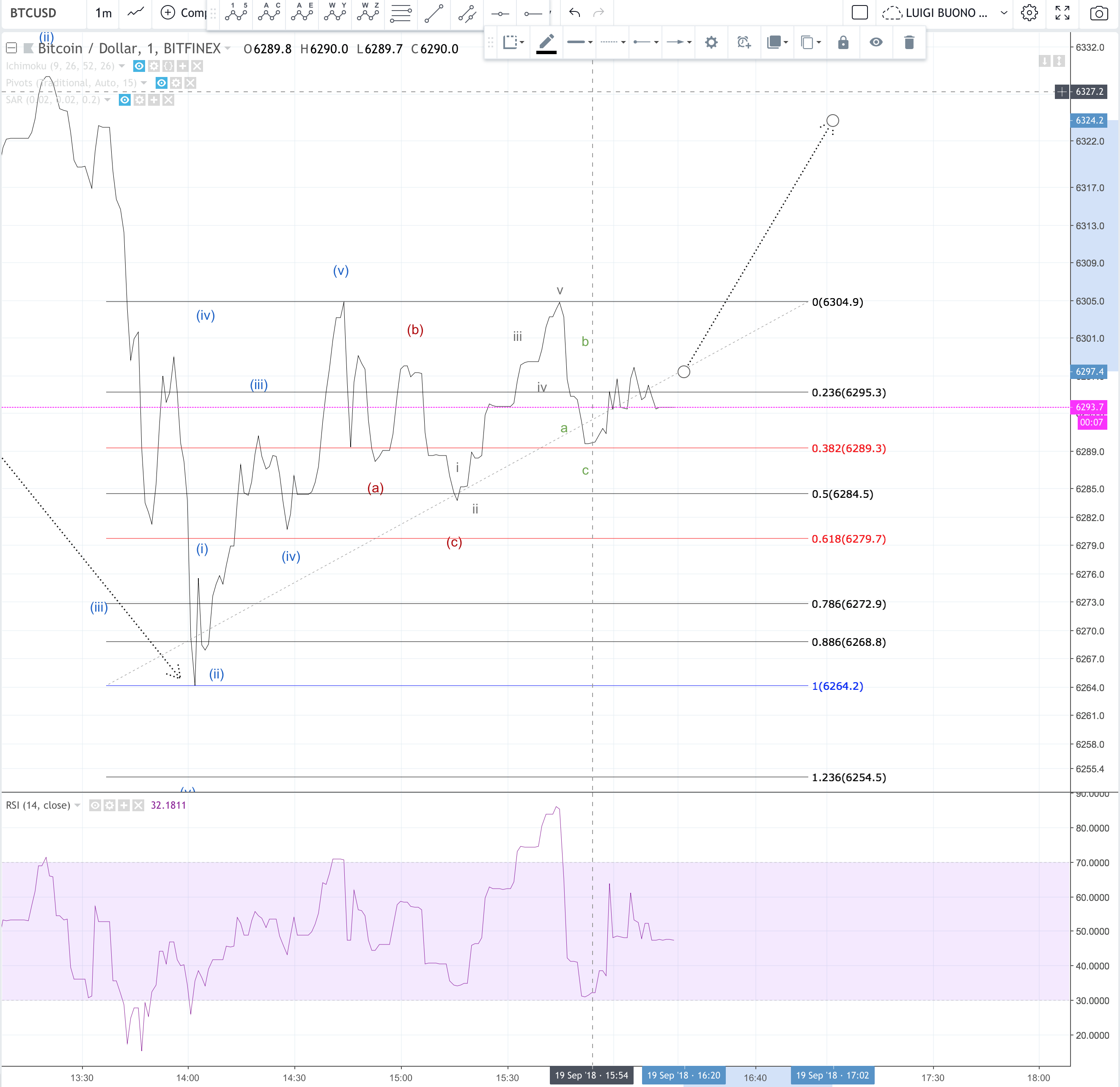Image resolution: width=1120 pixels, height=1087 pixels.
Task: Toggle Ichimoku indicator visibility
Action: click(139, 66)
